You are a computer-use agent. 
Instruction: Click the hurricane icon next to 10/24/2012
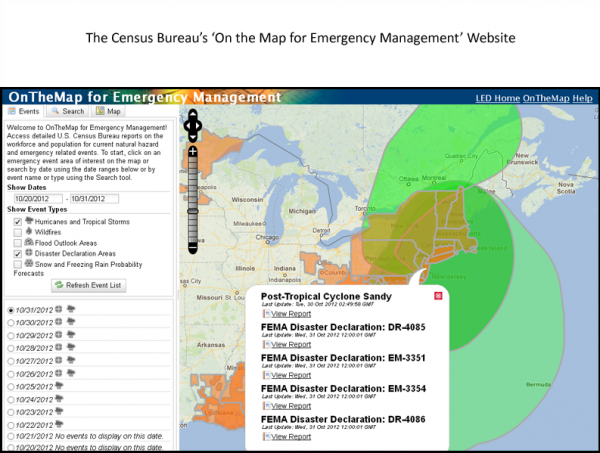pos(59,398)
